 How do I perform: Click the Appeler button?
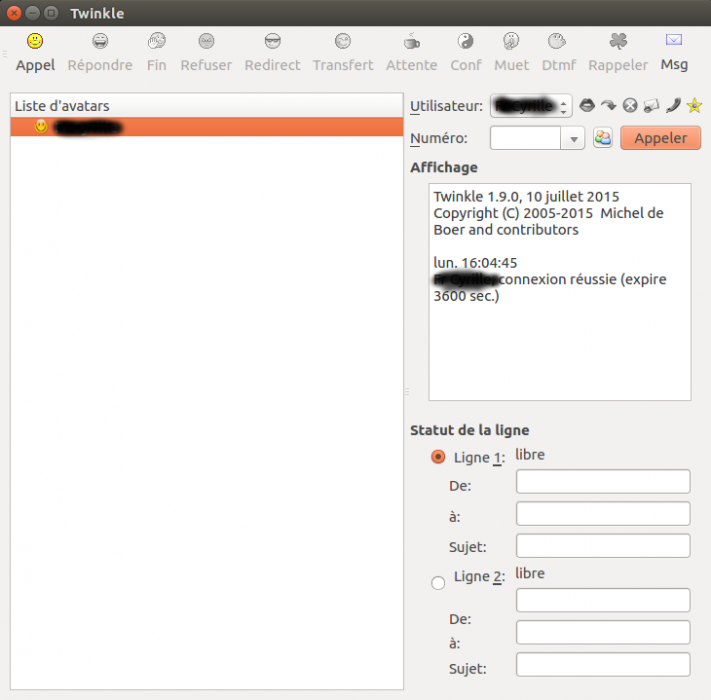pos(660,138)
